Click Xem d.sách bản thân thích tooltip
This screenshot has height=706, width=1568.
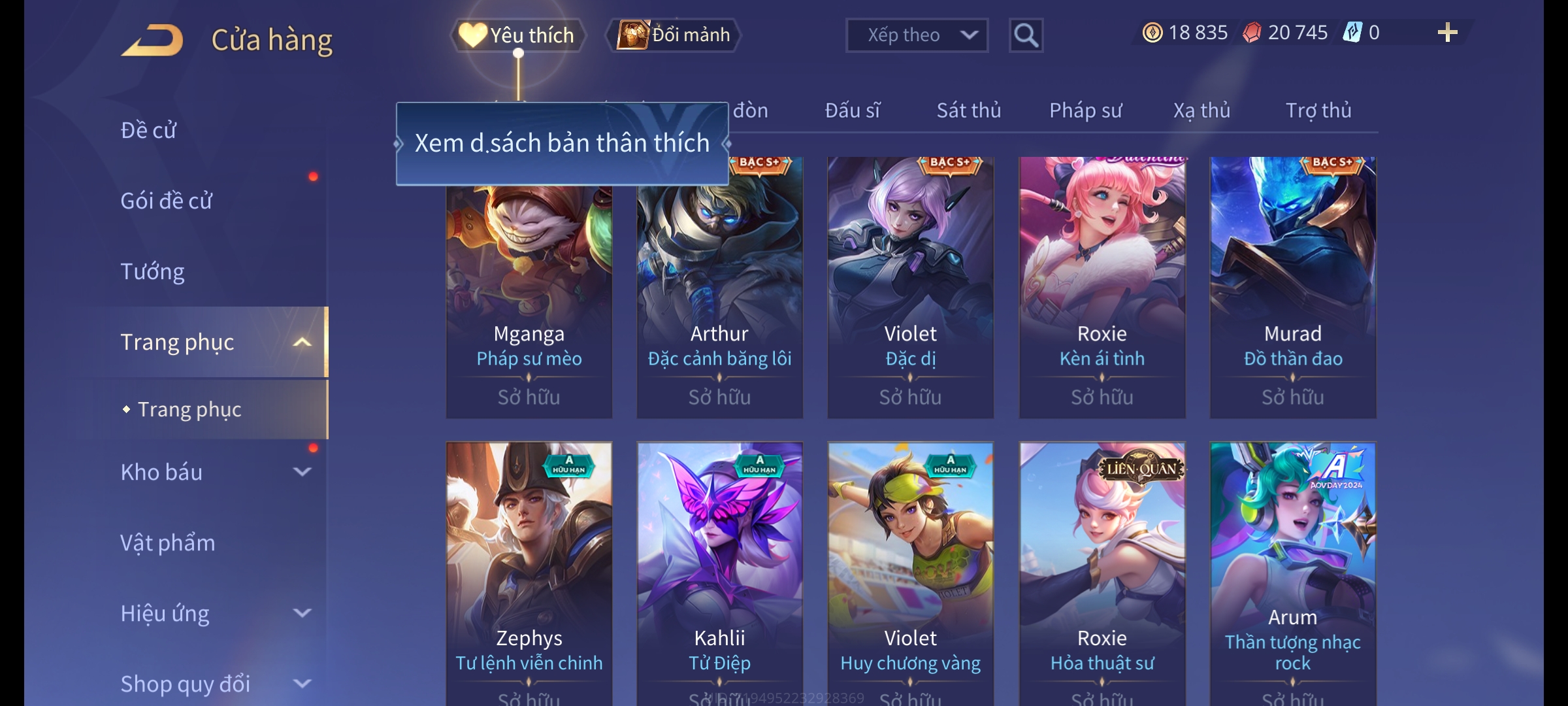562,143
